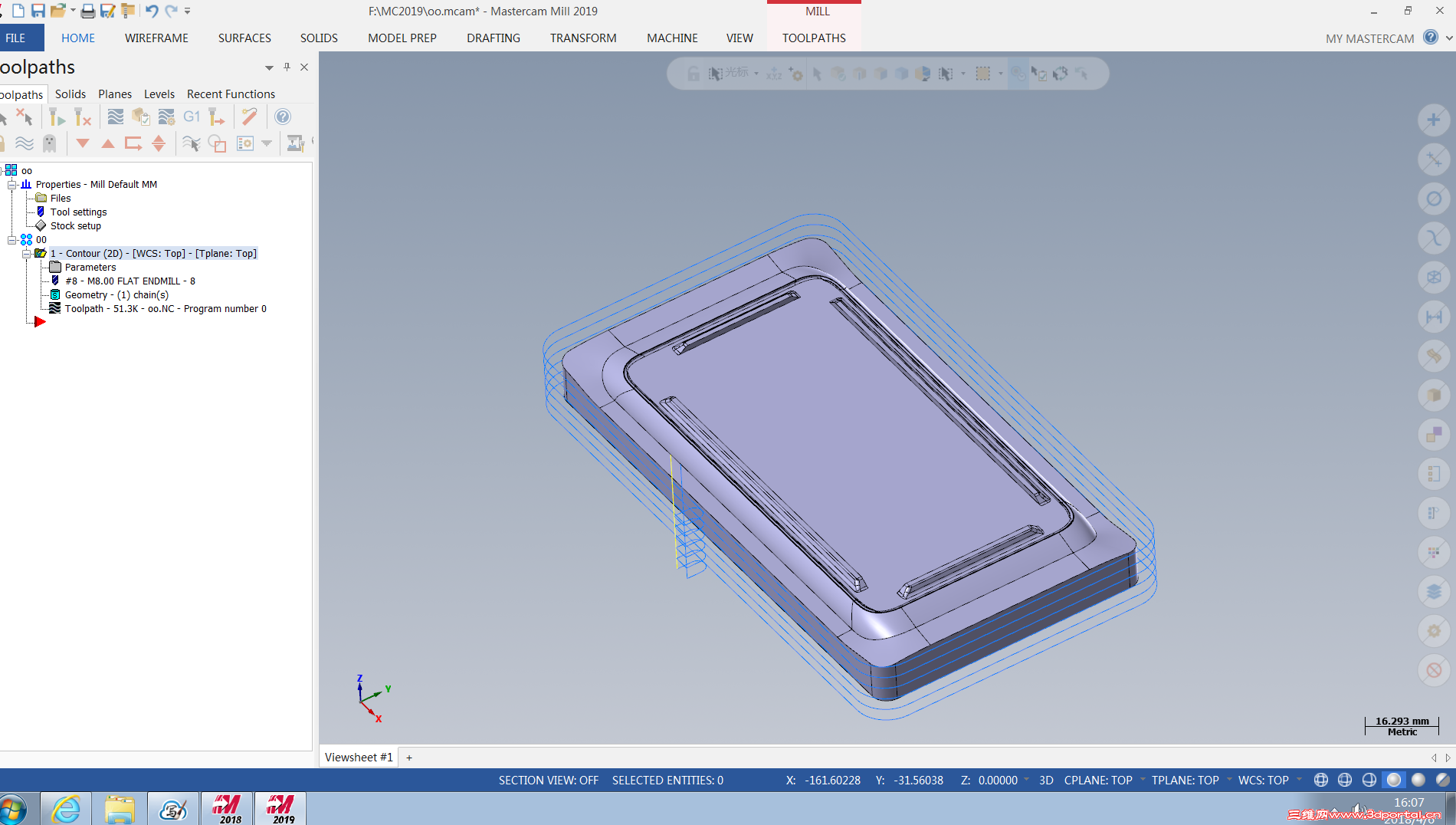Collapse the toolpath group 00 node
The height and width of the screenshot is (825, 1456).
pyautogui.click(x=11, y=240)
